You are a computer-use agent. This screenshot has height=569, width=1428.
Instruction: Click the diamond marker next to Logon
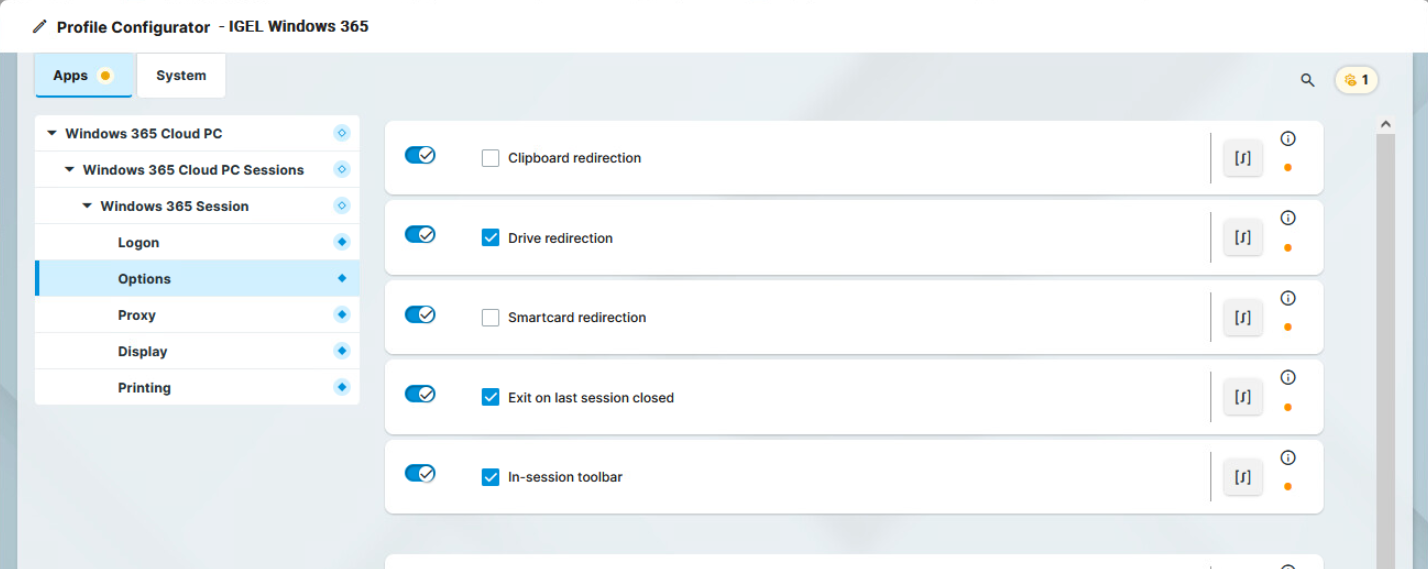point(342,242)
